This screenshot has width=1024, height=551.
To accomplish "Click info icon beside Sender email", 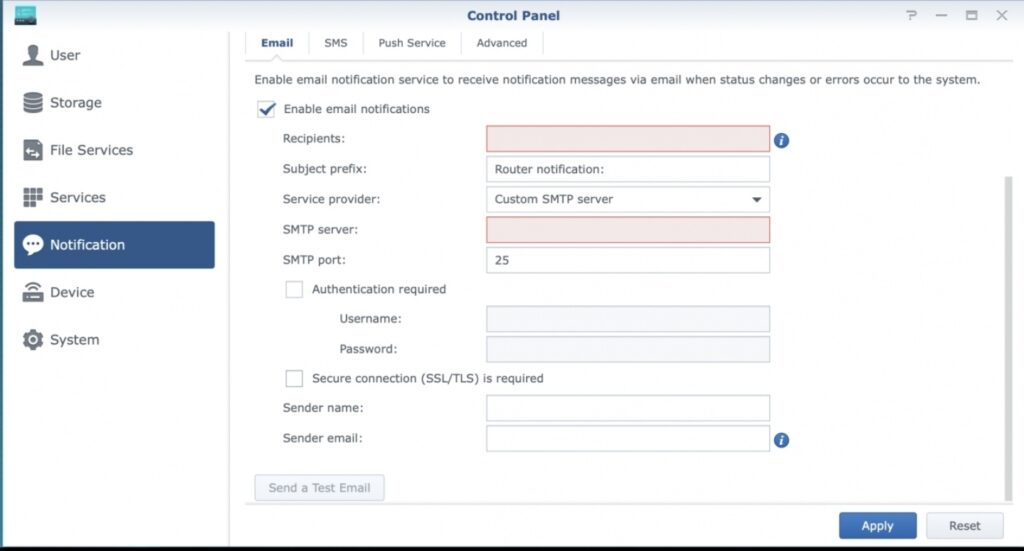I will tap(781, 440).
